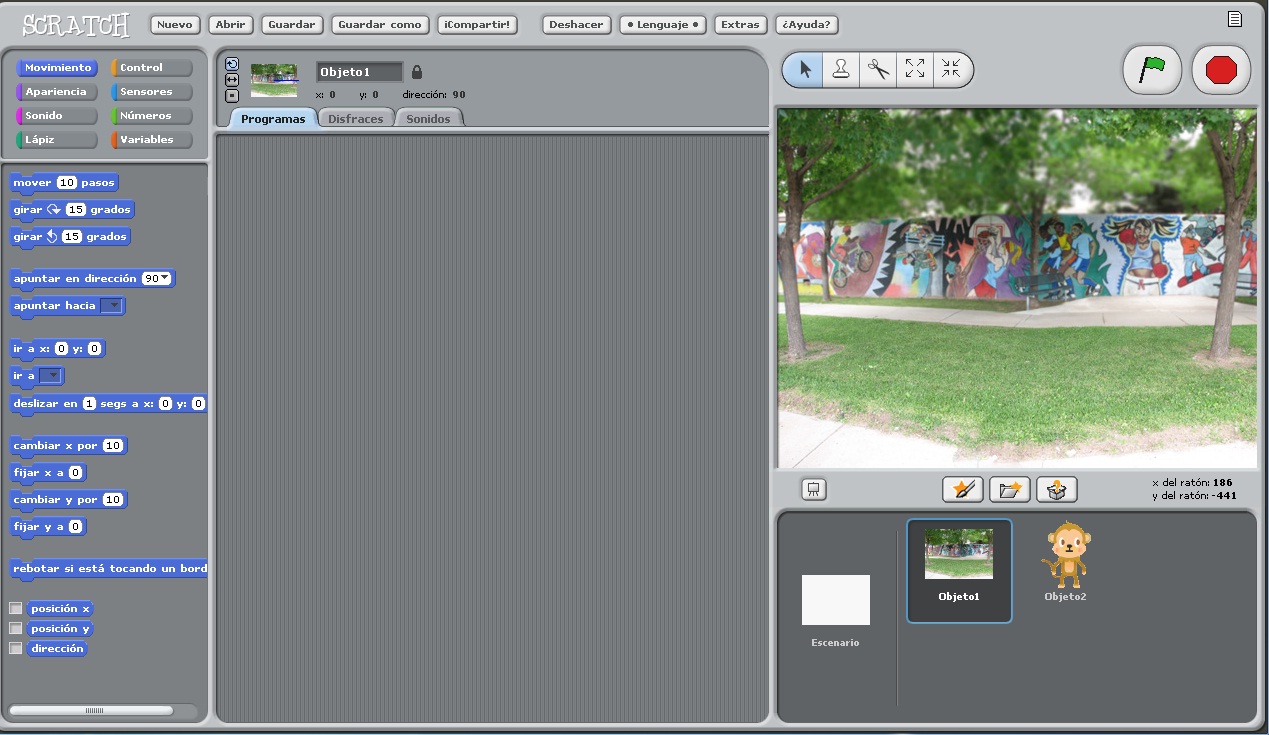Expand the ir a dropdown menu

pyautogui.click(x=55, y=376)
